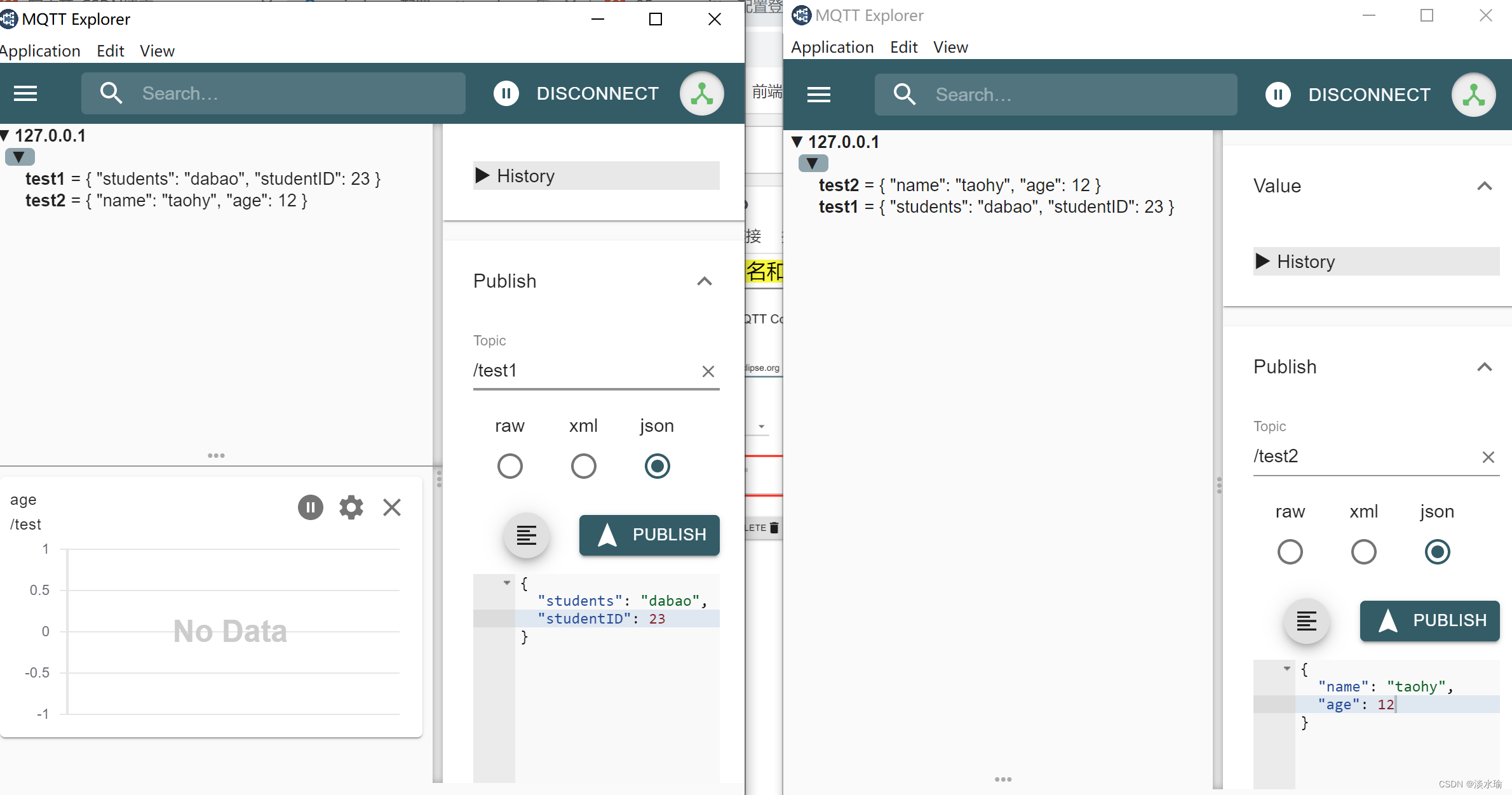Click MQTT Explorer app icon in right title bar
The height and width of the screenshot is (795, 1512).
802,15
